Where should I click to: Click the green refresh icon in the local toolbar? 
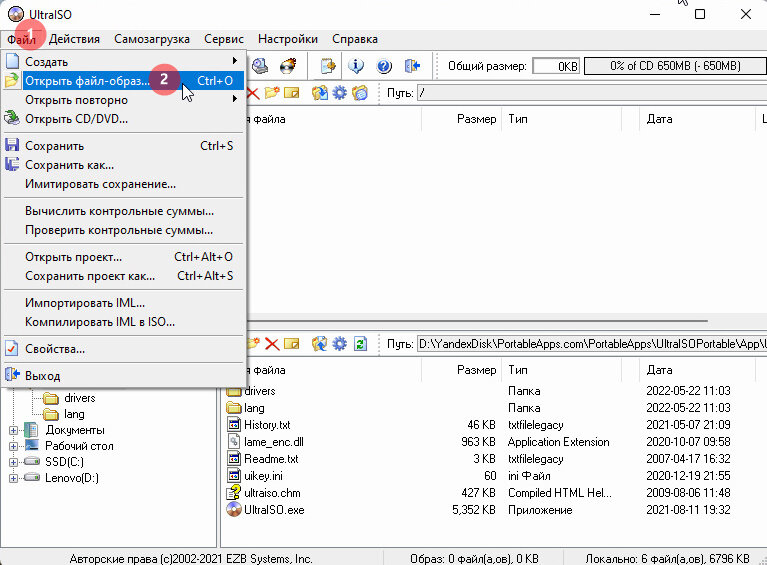coord(360,344)
